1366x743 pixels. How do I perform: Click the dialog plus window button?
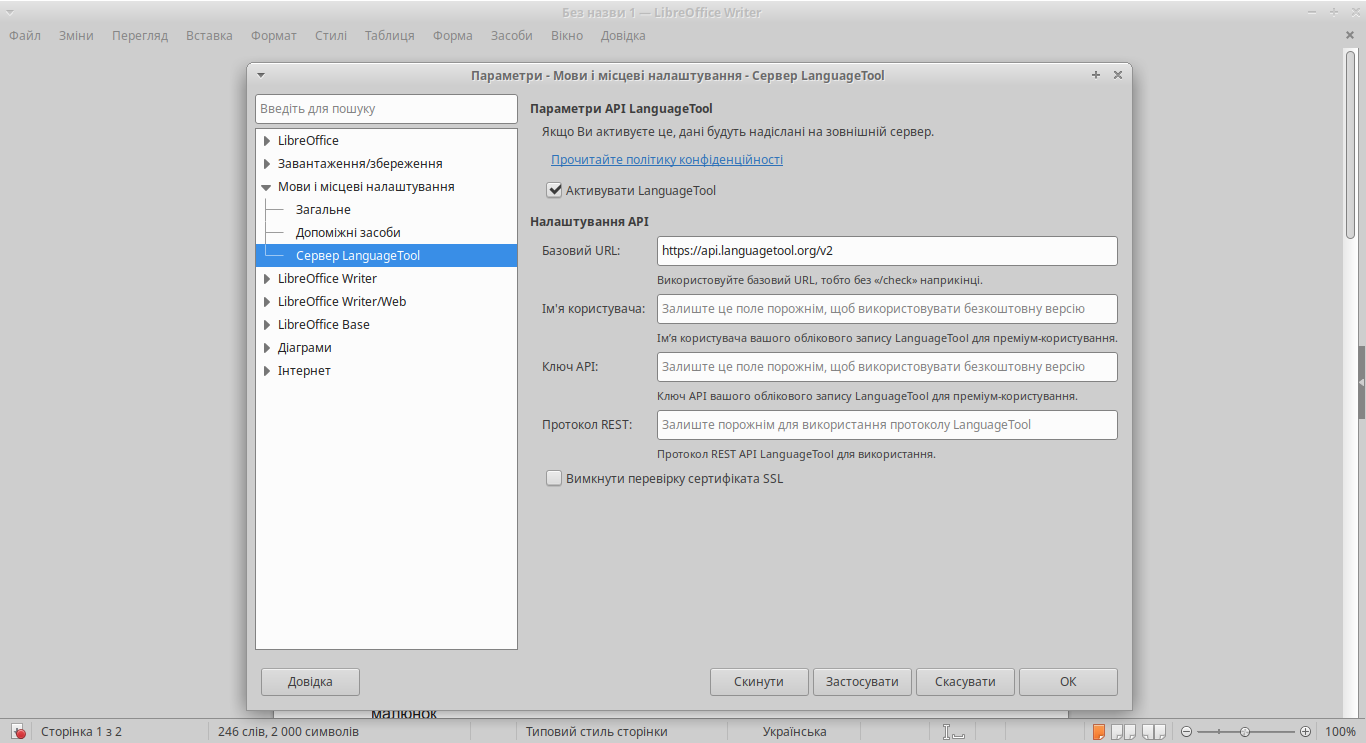tap(1096, 75)
